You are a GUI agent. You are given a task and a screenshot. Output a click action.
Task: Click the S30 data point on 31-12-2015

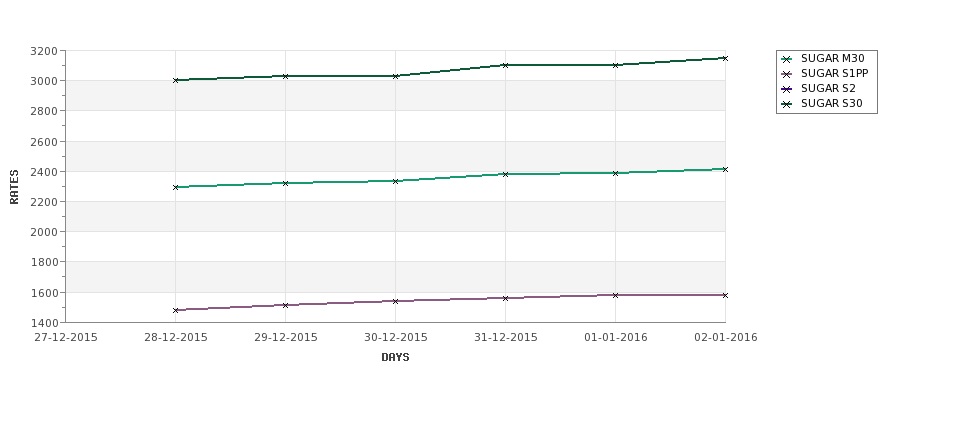click(x=506, y=65)
